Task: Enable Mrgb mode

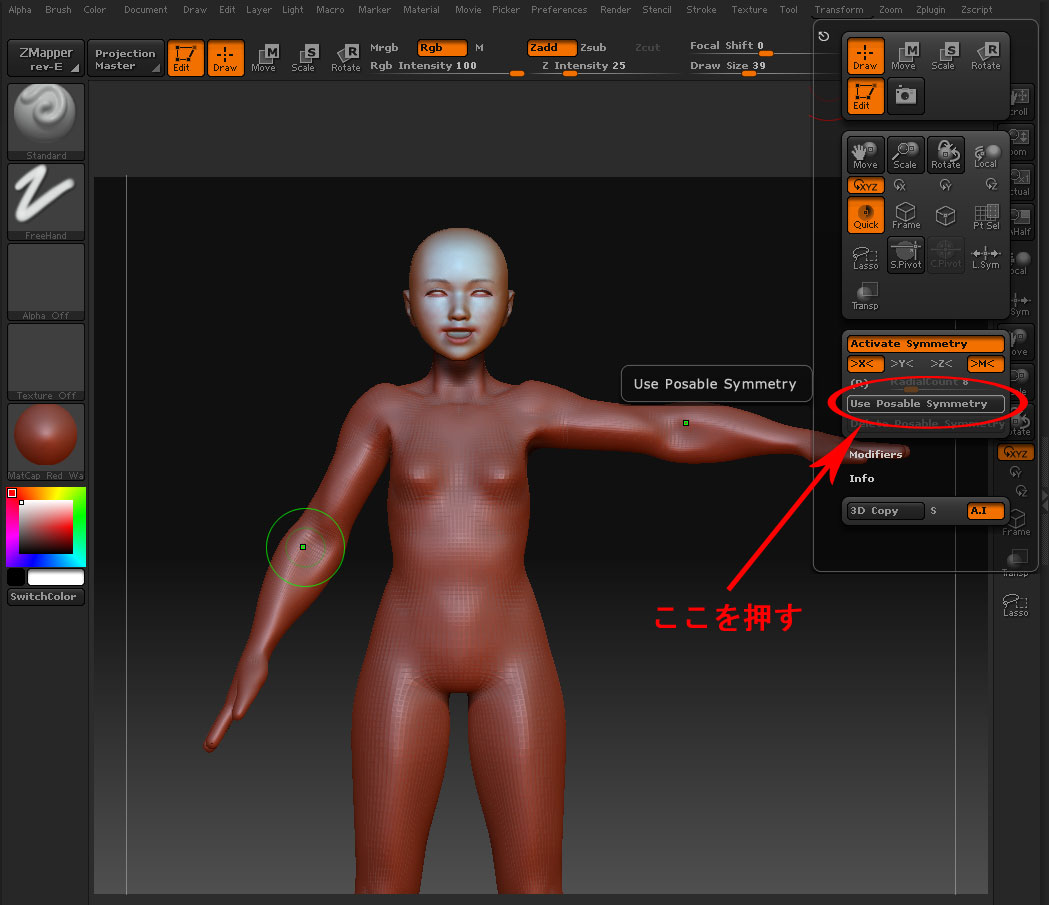Action: pyautogui.click(x=384, y=47)
